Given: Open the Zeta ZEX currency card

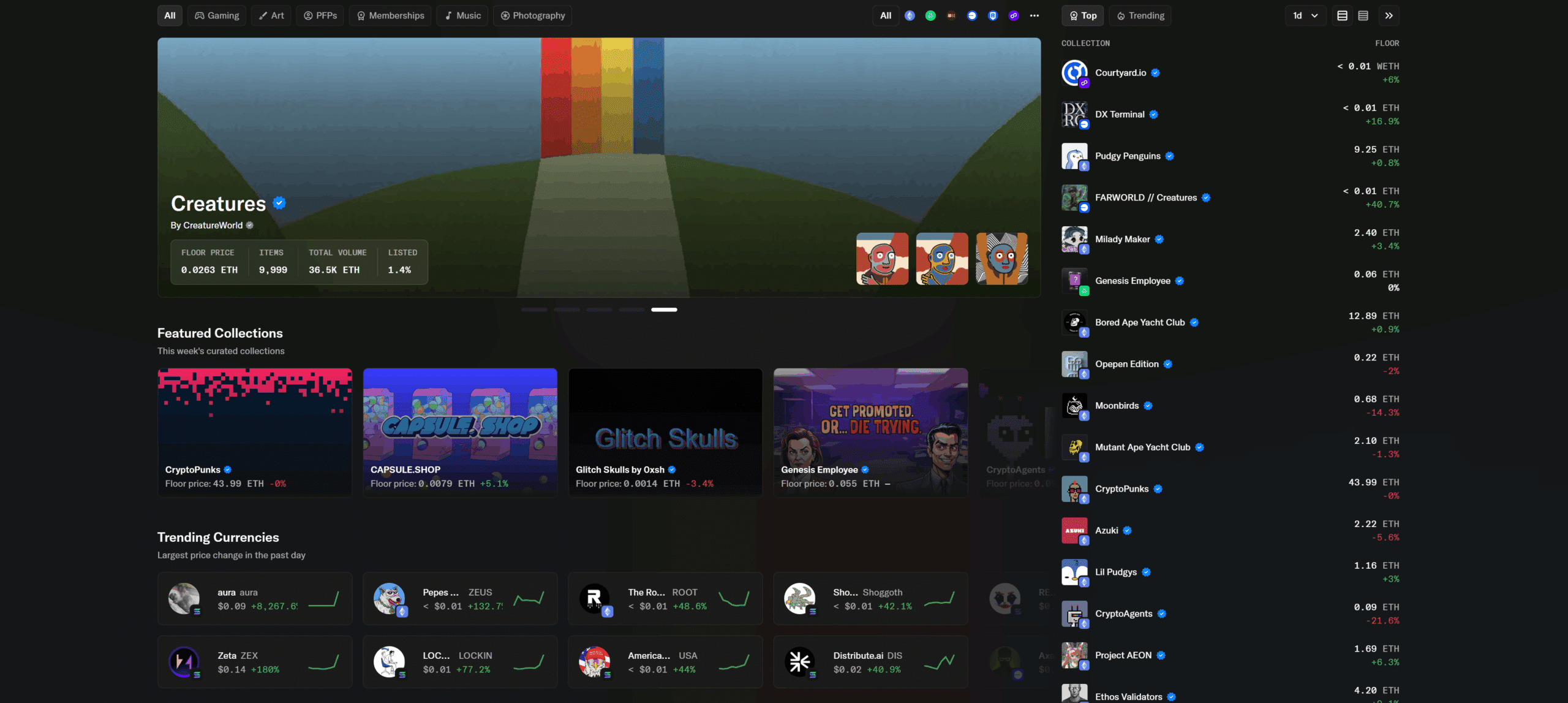Looking at the screenshot, I should [255, 662].
